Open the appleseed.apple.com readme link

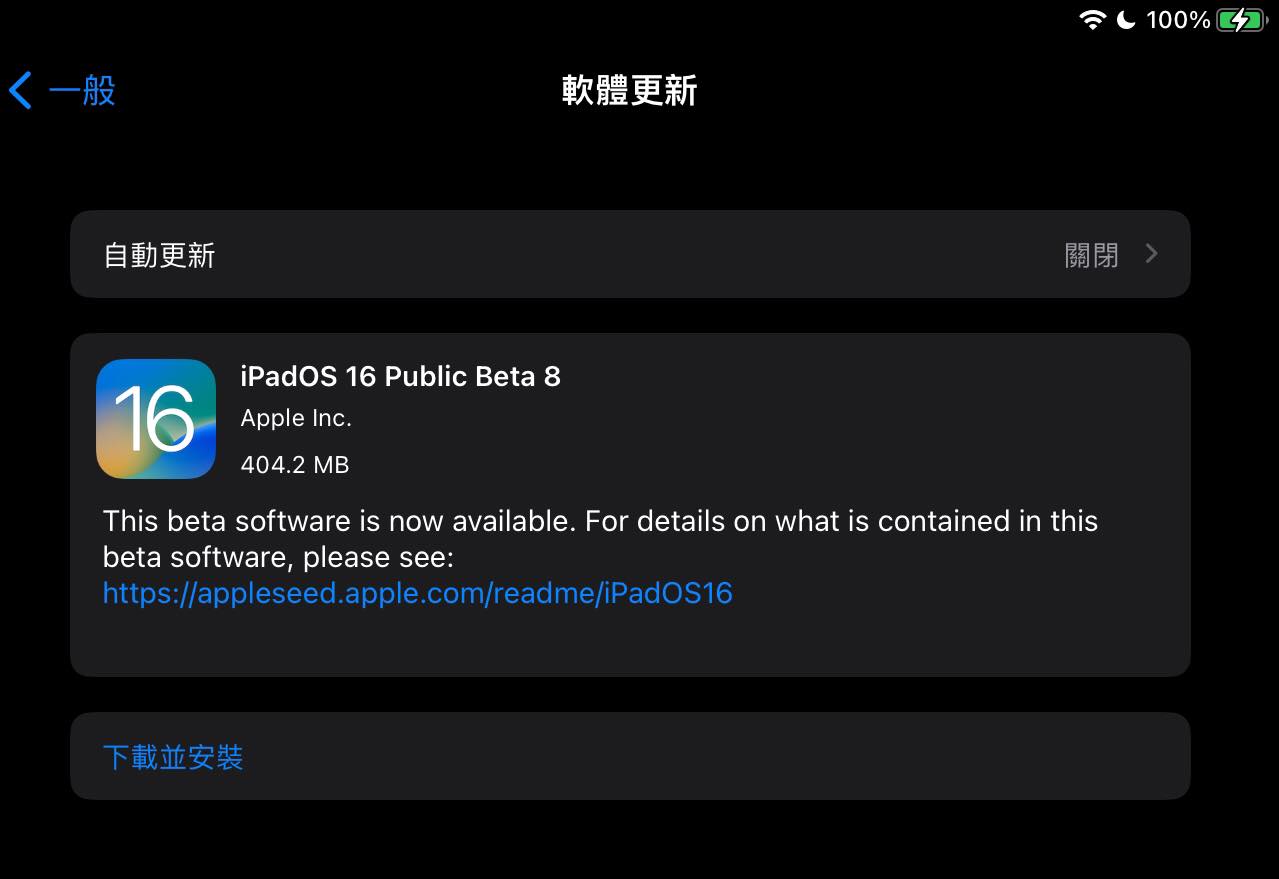[x=418, y=593]
